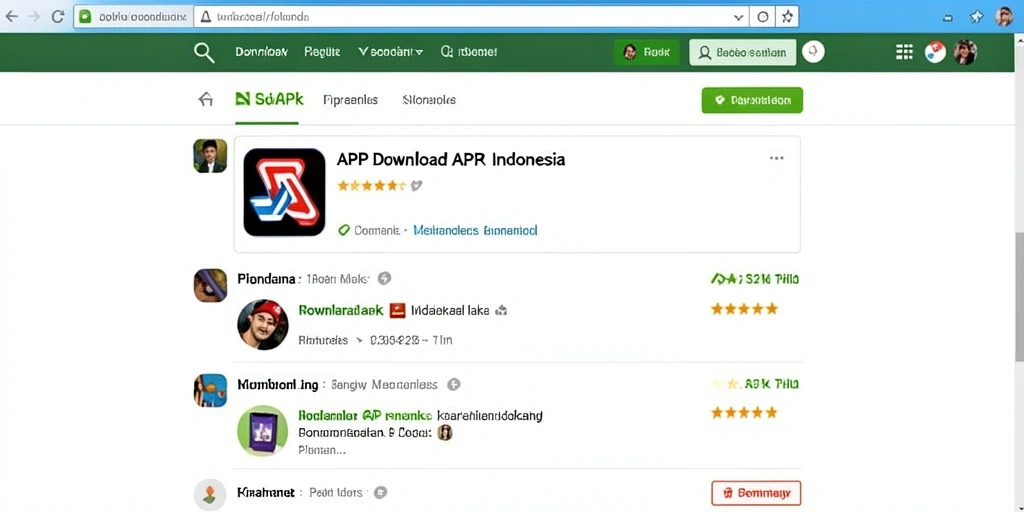Screen dimensions: 1024x512
Task: Click the gray badge icon after Piondana
Action: tap(385, 279)
